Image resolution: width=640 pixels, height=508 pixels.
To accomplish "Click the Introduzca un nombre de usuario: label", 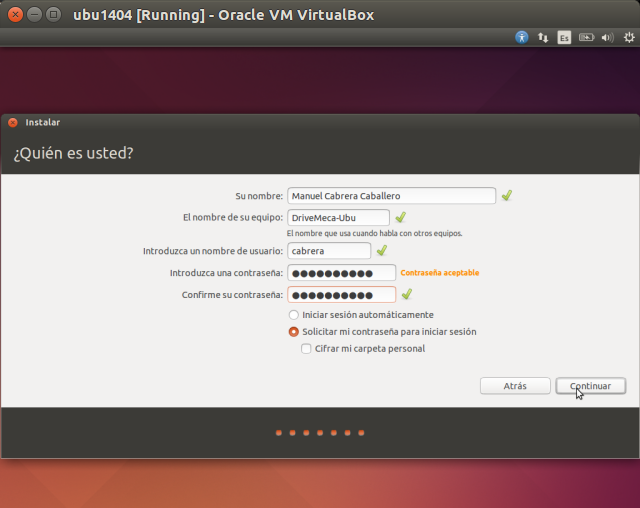I will [213, 251].
